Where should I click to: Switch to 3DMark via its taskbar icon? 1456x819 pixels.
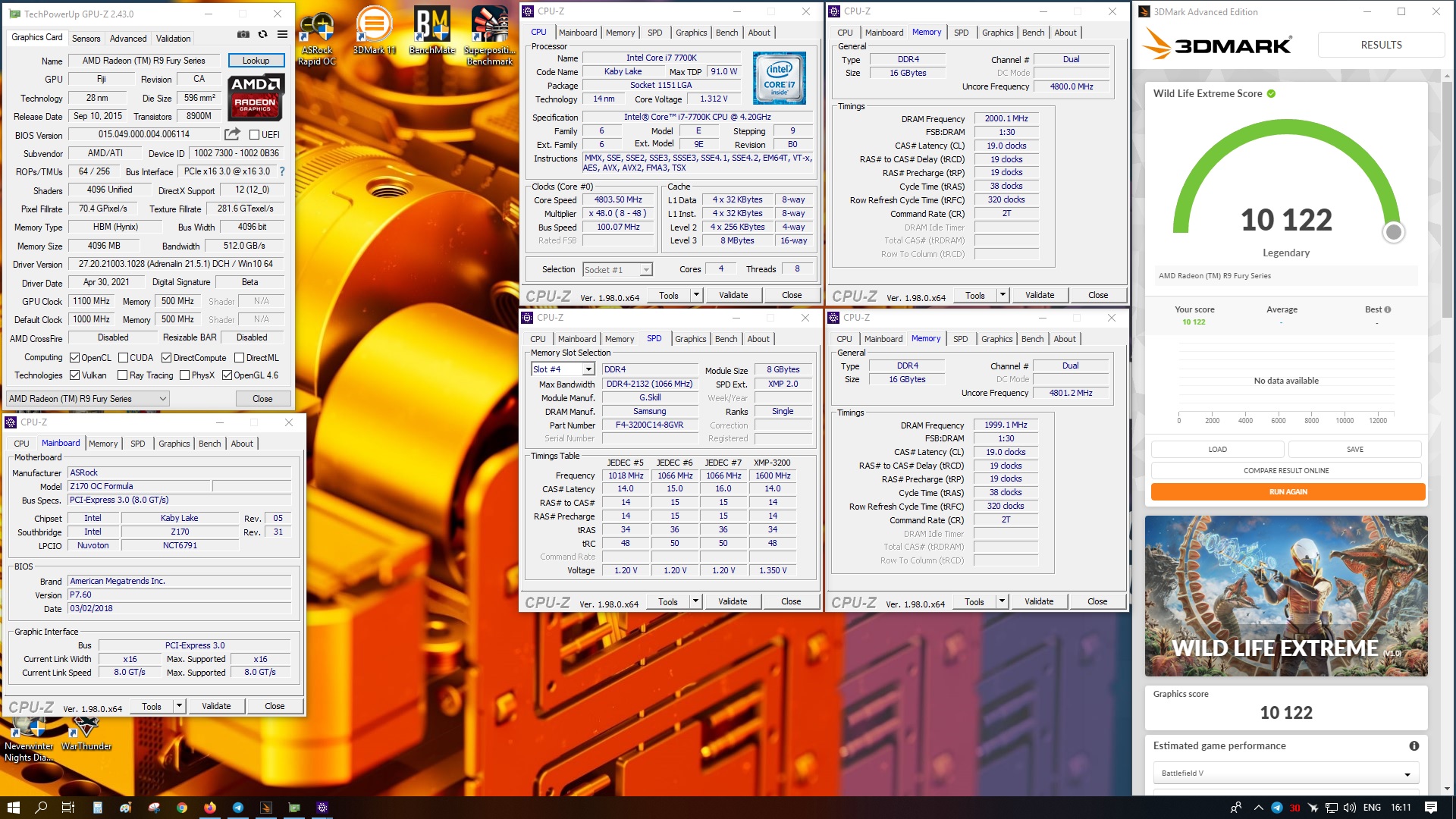click(x=266, y=808)
